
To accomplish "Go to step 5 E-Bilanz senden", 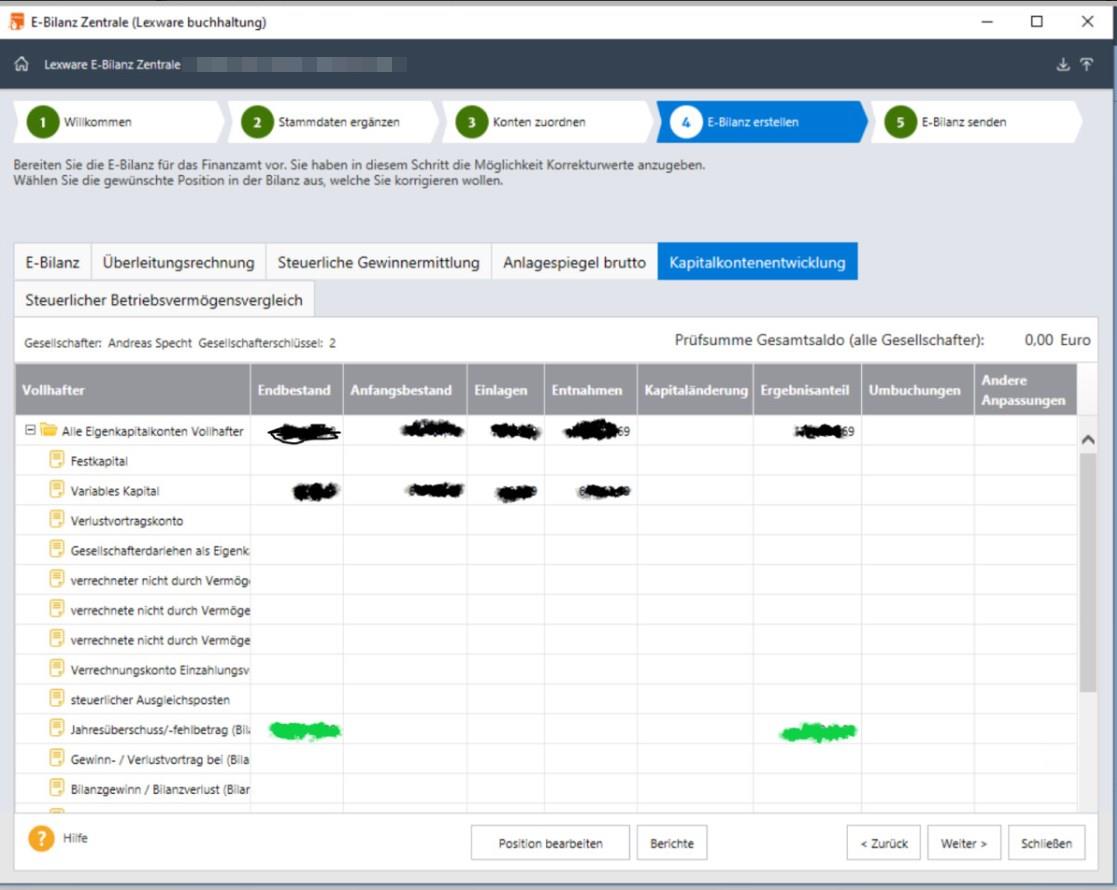I will (976, 122).
